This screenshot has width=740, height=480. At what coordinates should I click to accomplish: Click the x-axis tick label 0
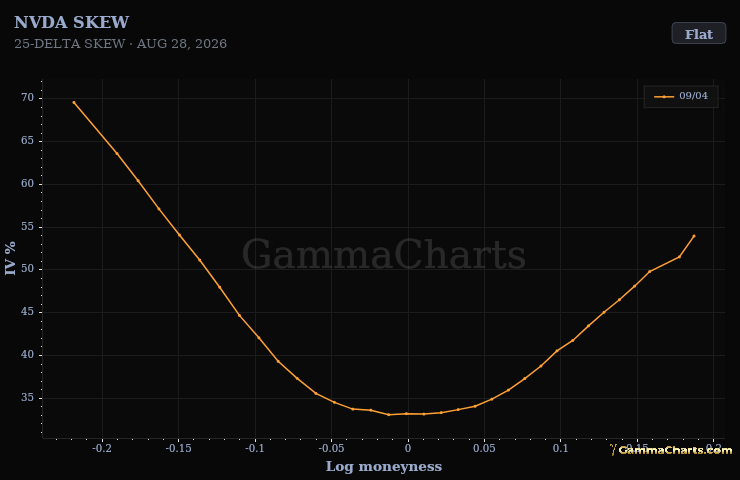pos(408,448)
